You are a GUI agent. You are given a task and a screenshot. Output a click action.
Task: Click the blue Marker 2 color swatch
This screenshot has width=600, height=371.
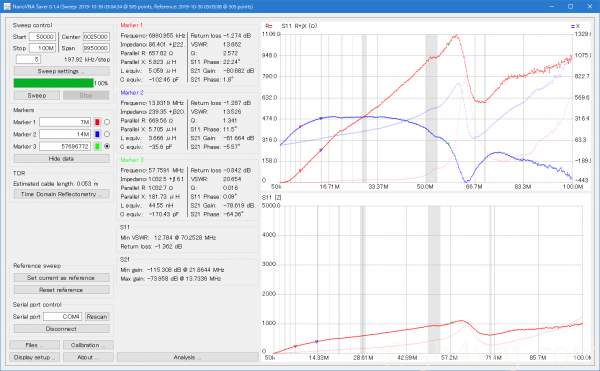(97, 134)
